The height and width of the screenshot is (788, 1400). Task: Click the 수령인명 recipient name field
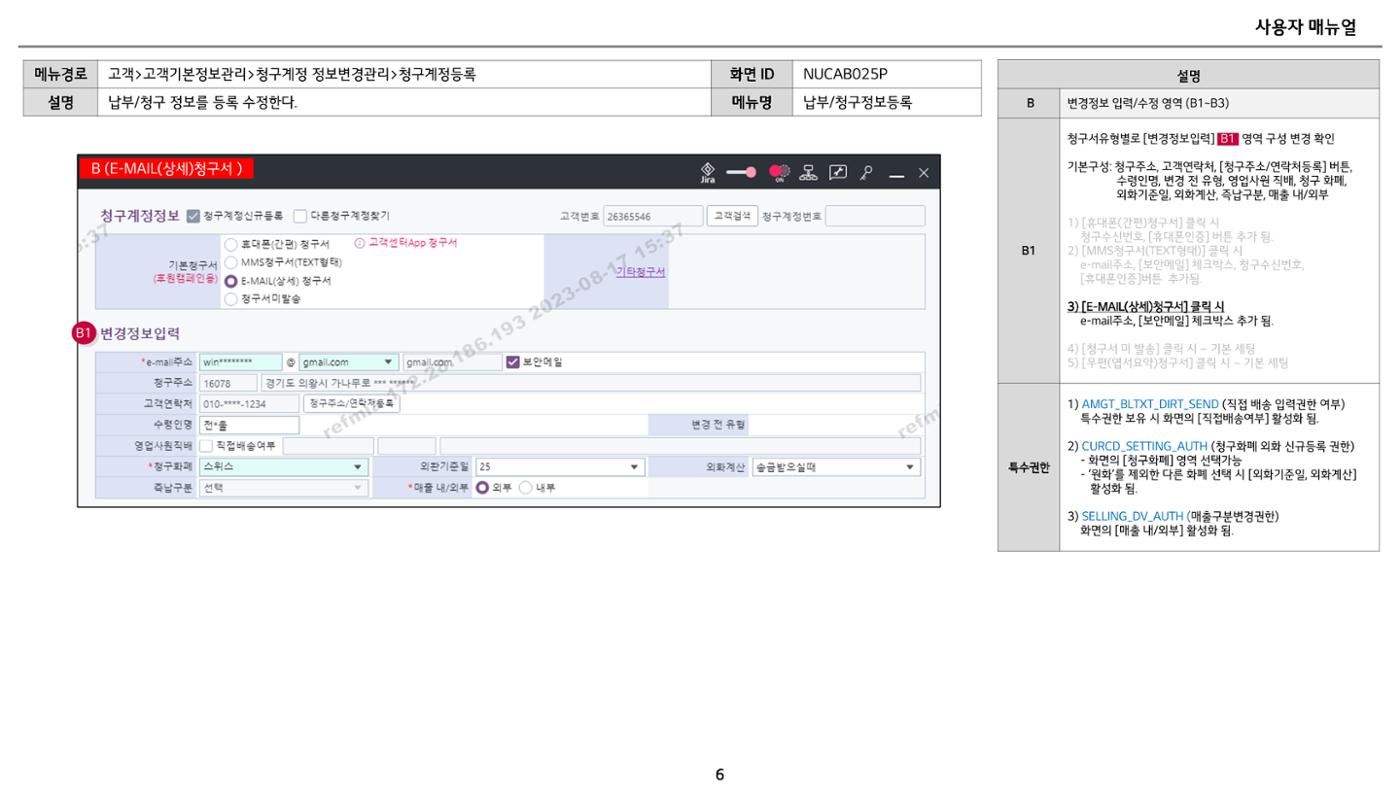tap(249, 425)
